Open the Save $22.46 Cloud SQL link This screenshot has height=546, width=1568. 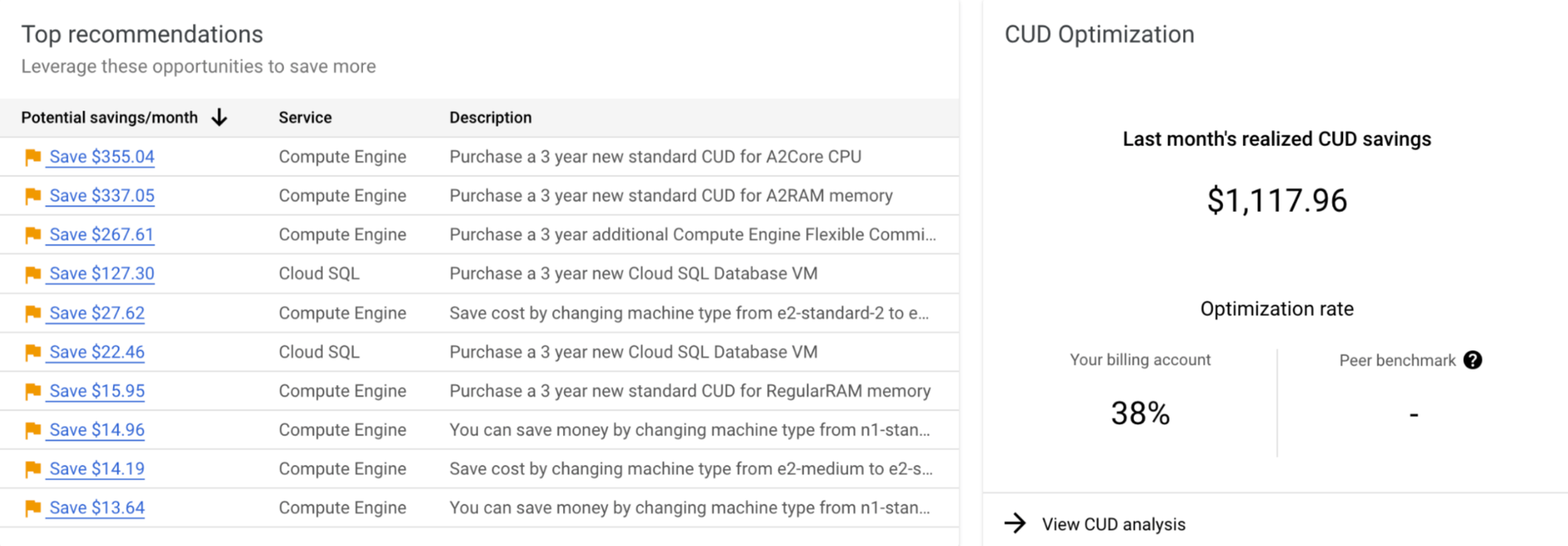[97, 352]
